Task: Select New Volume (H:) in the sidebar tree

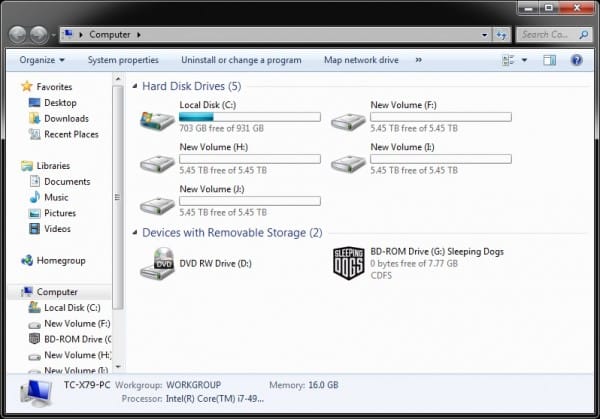Action: [78, 355]
